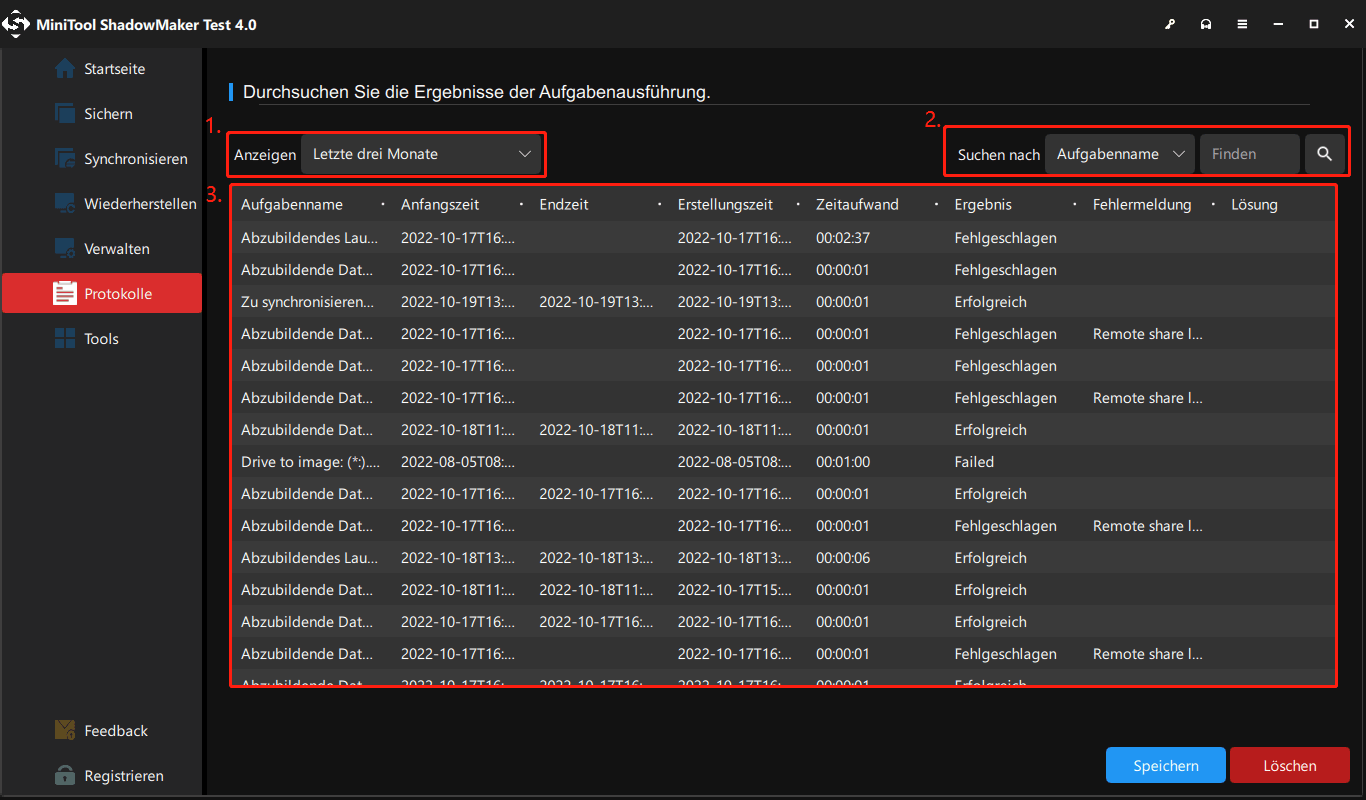Click the magnifier search icon button
1366x800 pixels.
pos(1325,154)
